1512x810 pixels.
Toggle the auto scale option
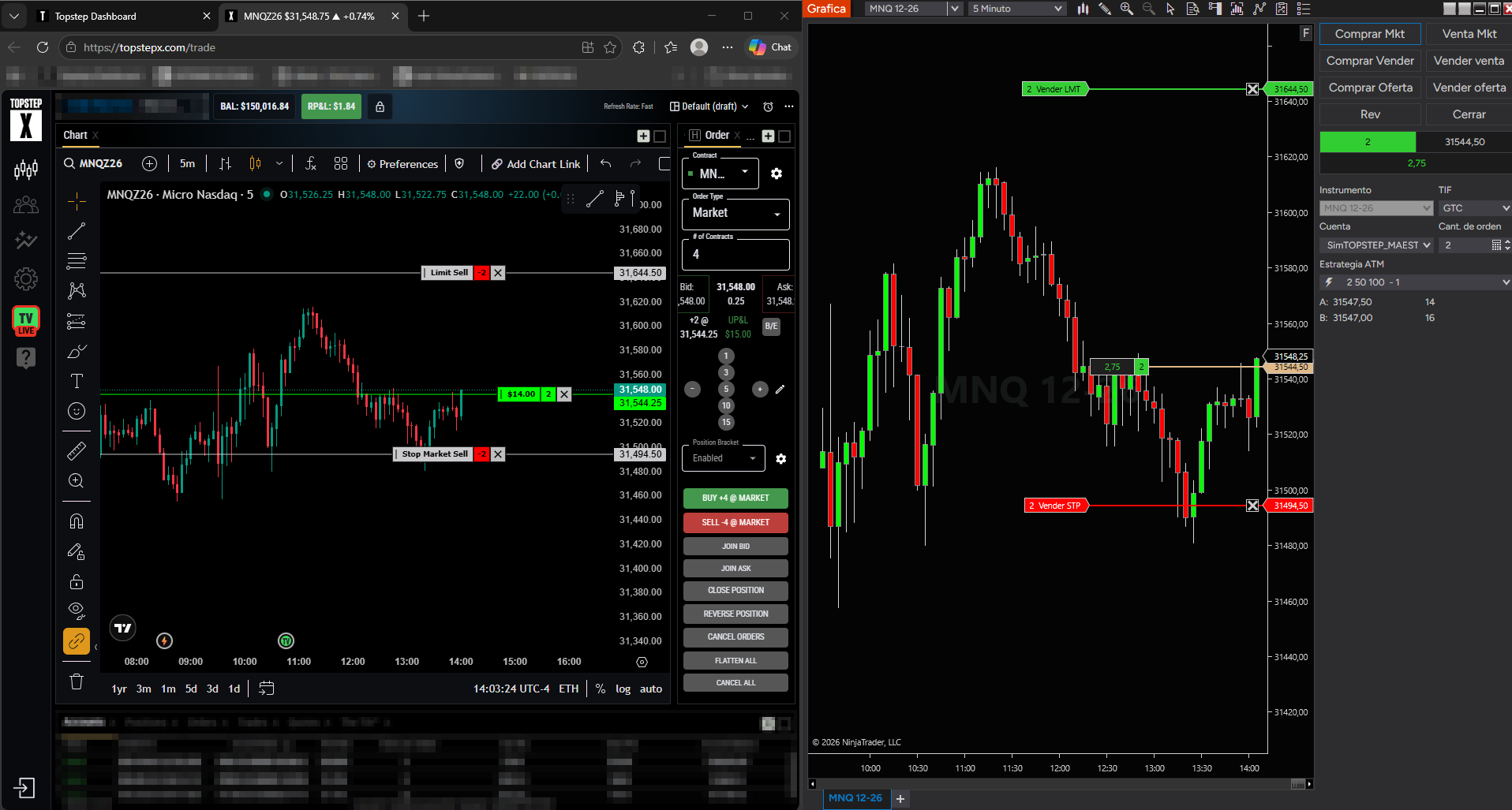(651, 689)
